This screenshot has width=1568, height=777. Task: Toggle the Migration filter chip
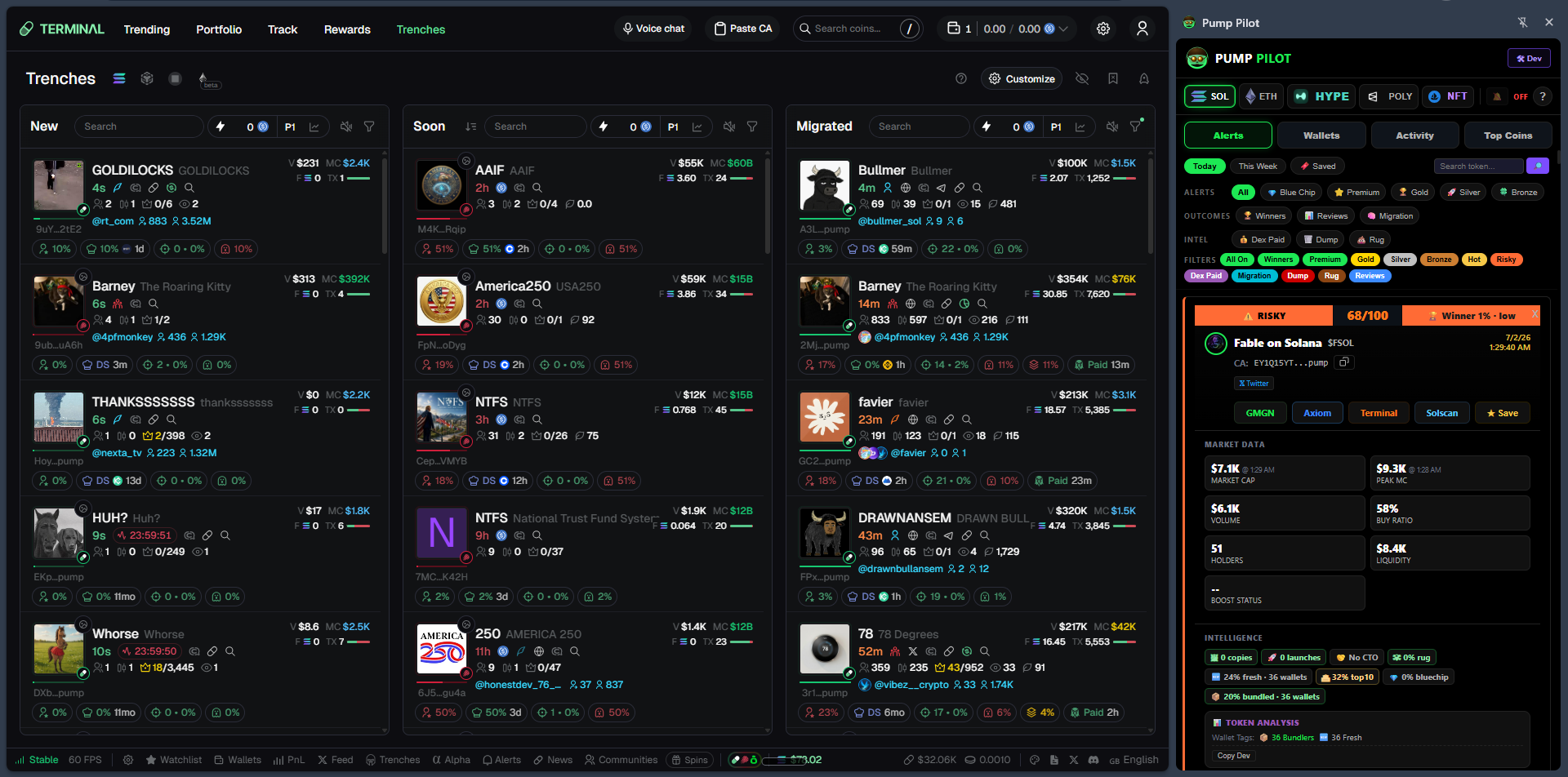point(1254,276)
